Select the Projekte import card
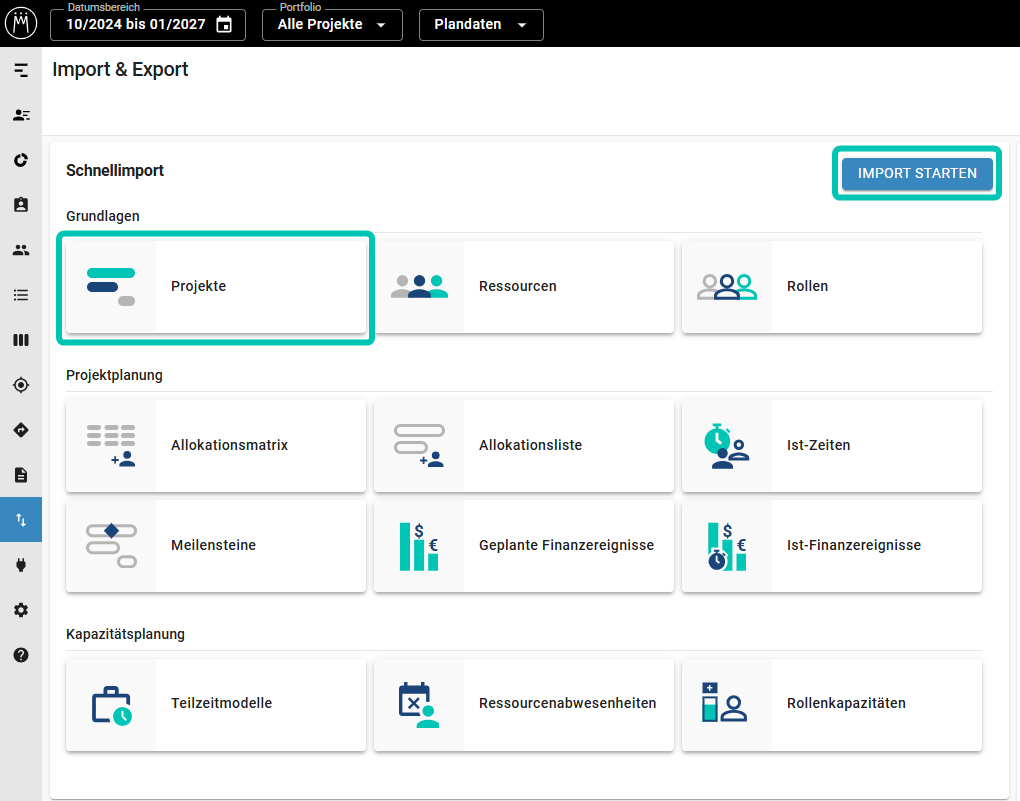 215,287
